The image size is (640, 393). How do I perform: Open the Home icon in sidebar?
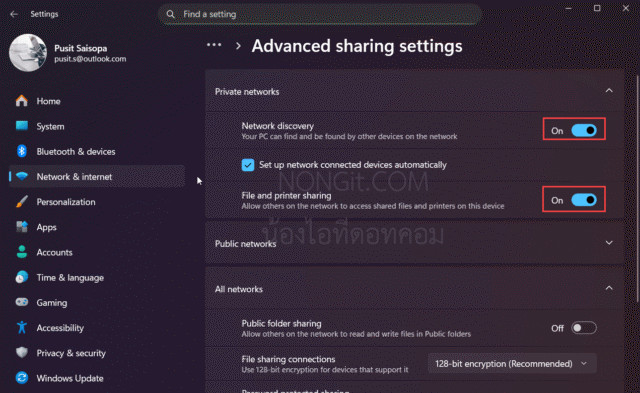pyautogui.click(x=22, y=101)
